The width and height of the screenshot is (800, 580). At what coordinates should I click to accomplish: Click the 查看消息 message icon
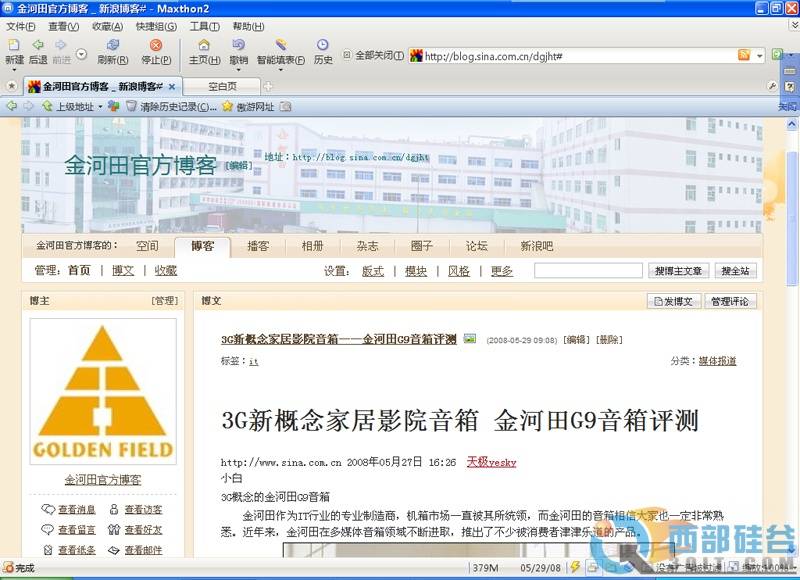point(47,509)
